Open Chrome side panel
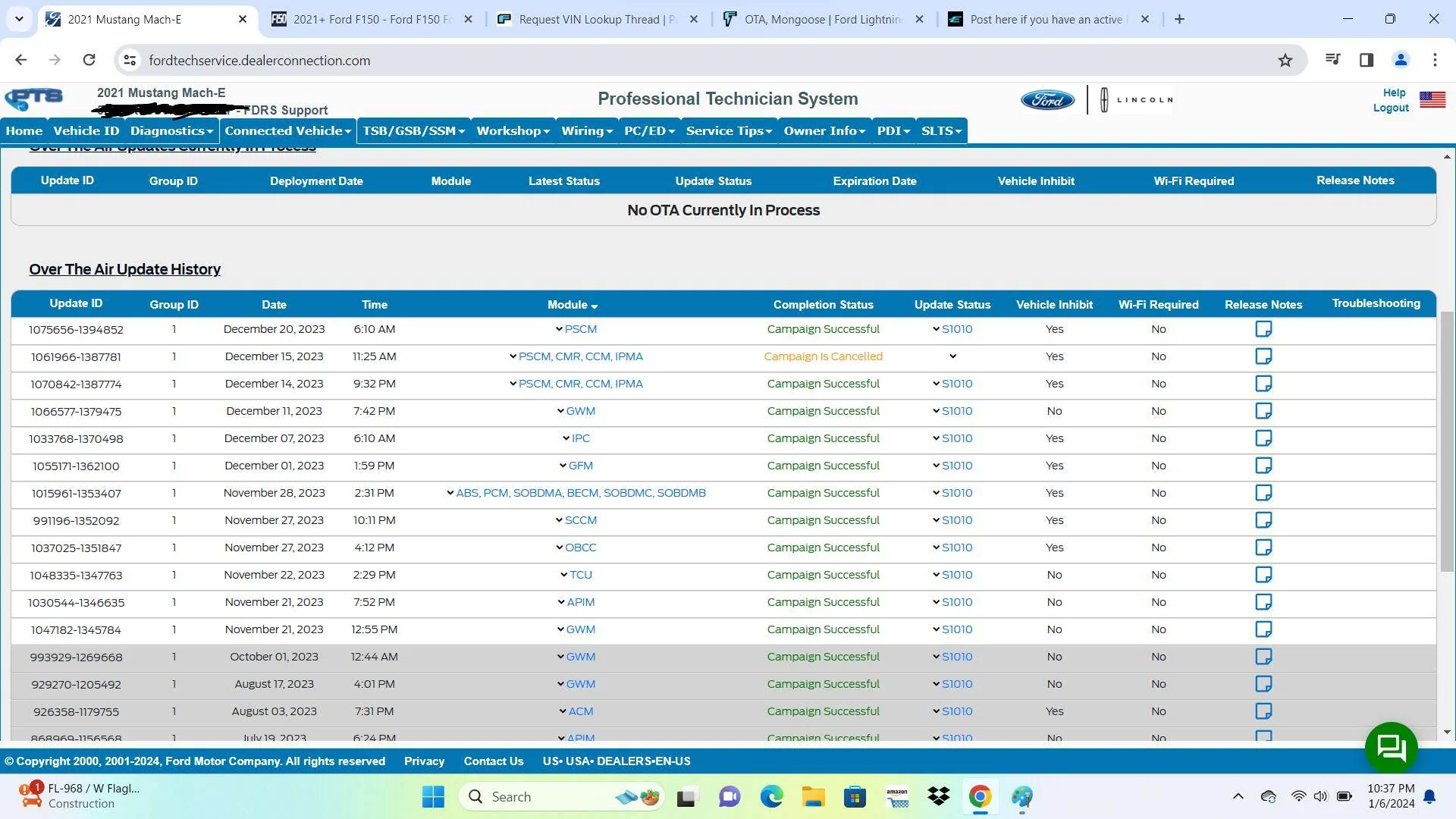The width and height of the screenshot is (1456, 819). (x=1367, y=60)
